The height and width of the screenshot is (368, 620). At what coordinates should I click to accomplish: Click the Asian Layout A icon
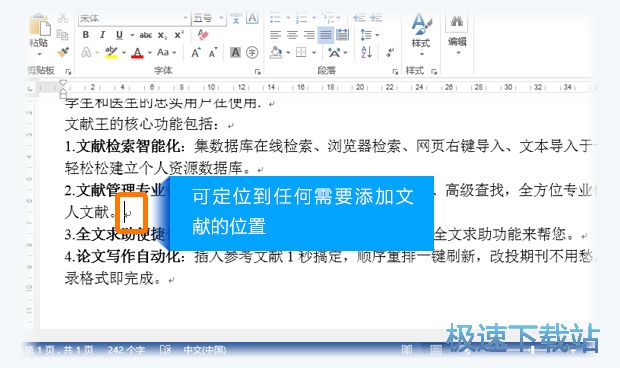[x=334, y=52]
